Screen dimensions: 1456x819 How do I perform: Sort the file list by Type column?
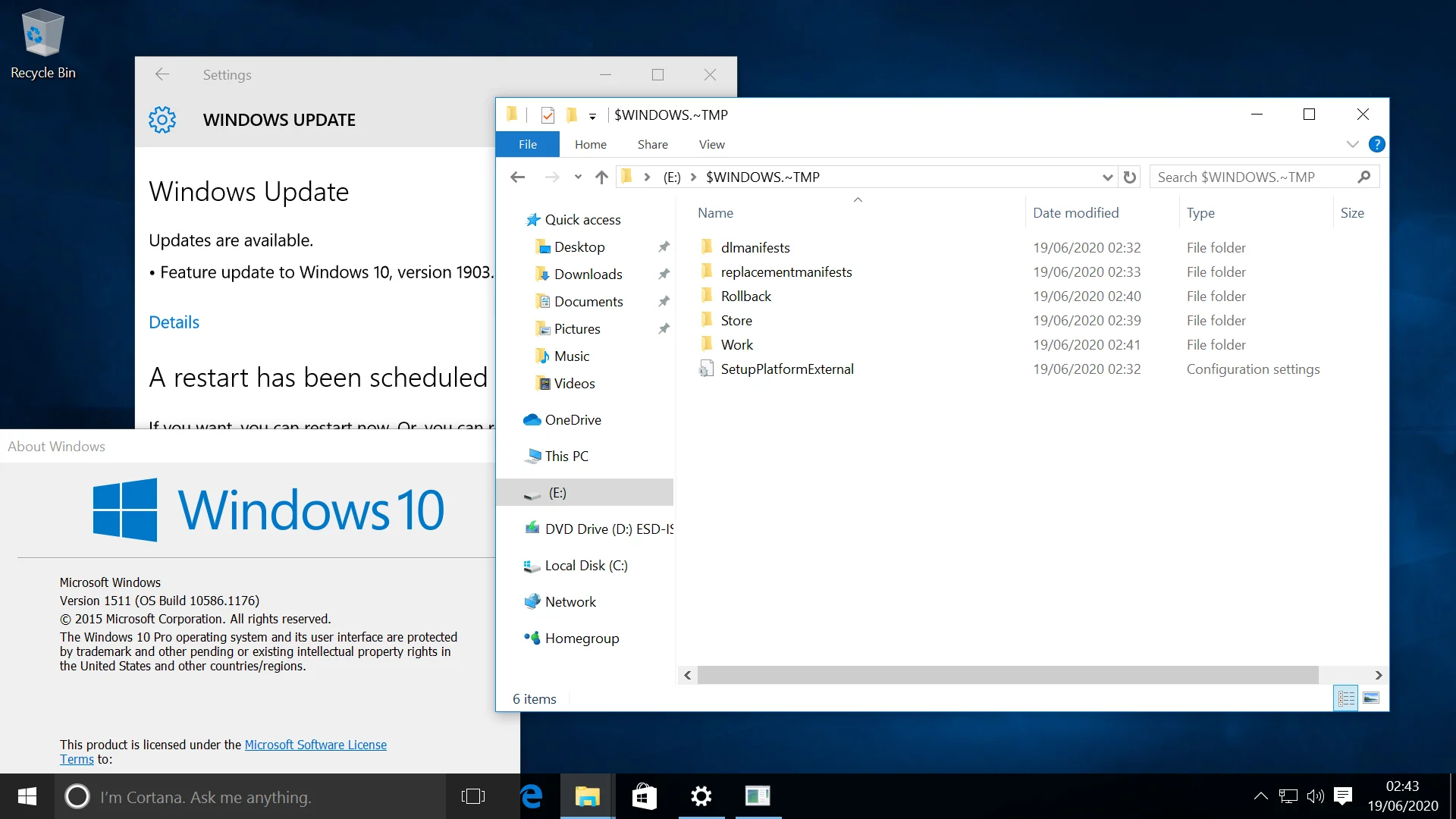[1200, 213]
